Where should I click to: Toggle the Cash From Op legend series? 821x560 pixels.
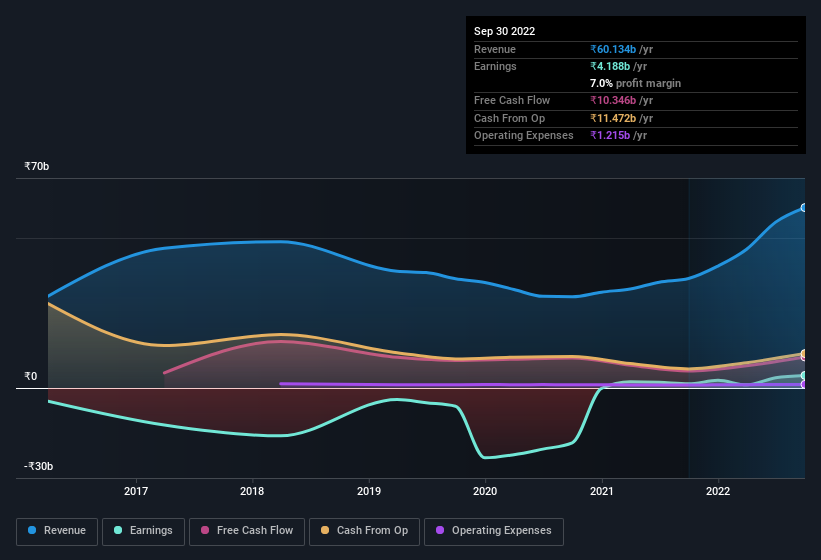point(364,531)
